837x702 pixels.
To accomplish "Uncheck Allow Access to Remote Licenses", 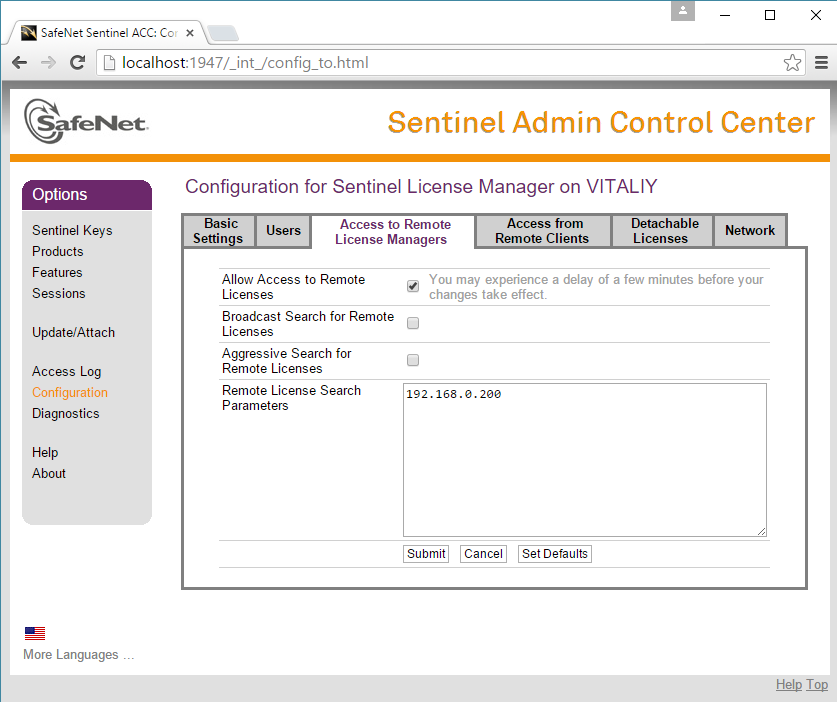I will [x=413, y=286].
